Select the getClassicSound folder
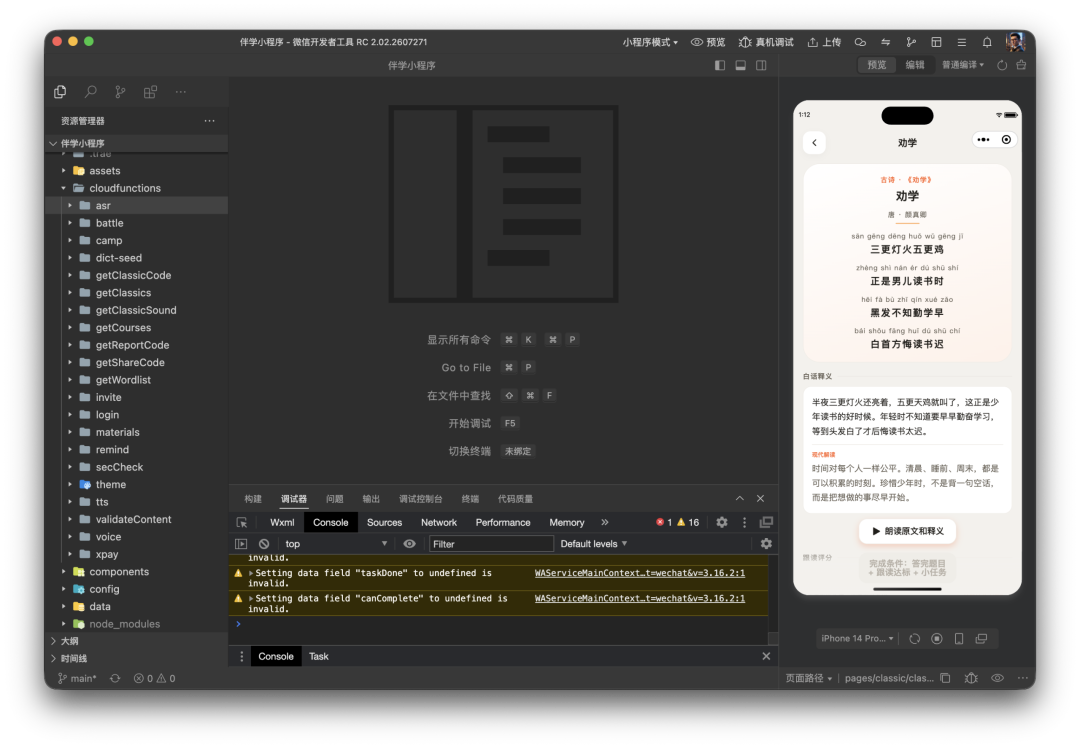Viewport: 1080px width, 748px height. coord(136,310)
